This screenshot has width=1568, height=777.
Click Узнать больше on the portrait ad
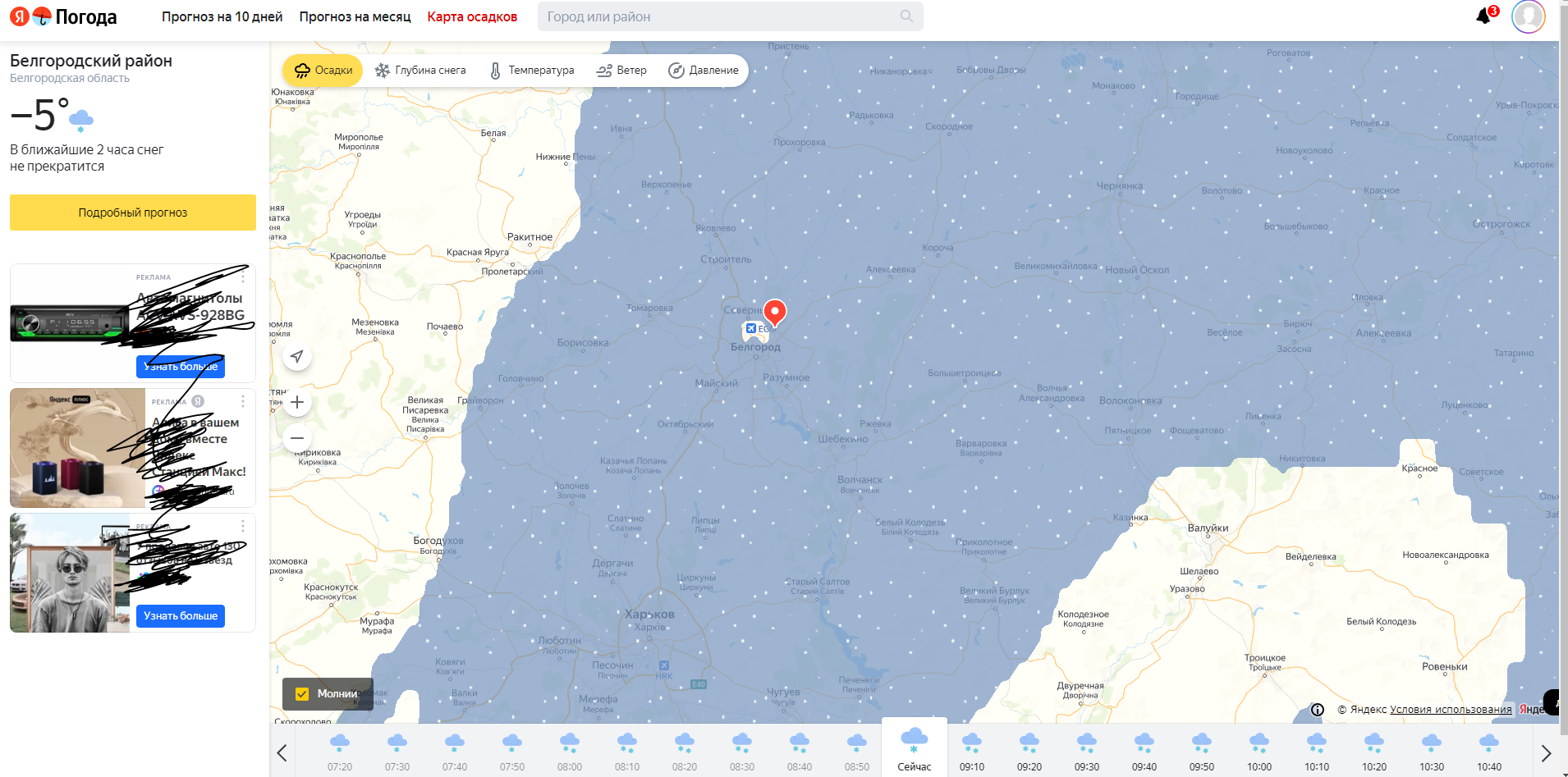[181, 616]
